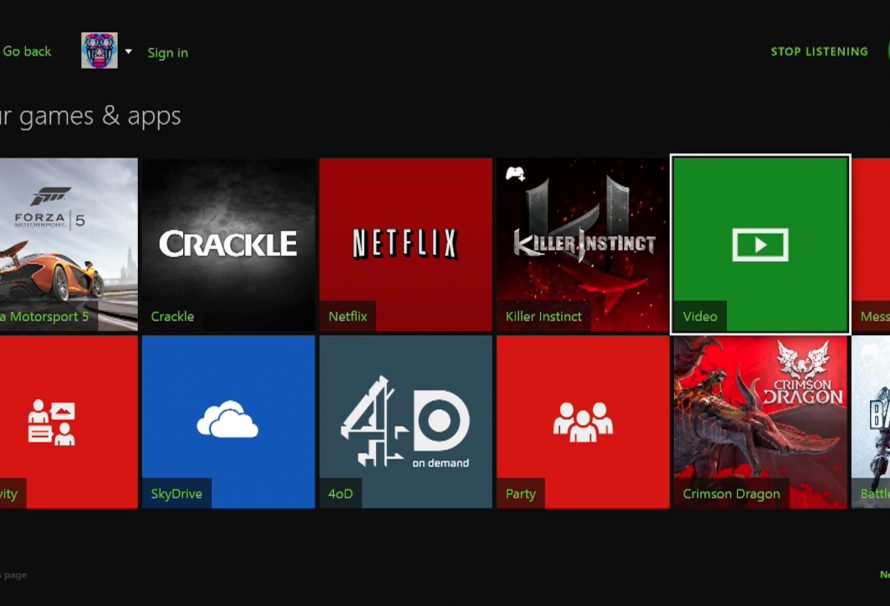Click the 'Killer Instinct' tile label
Image resolution: width=890 pixels, height=606 pixels.
(543, 317)
